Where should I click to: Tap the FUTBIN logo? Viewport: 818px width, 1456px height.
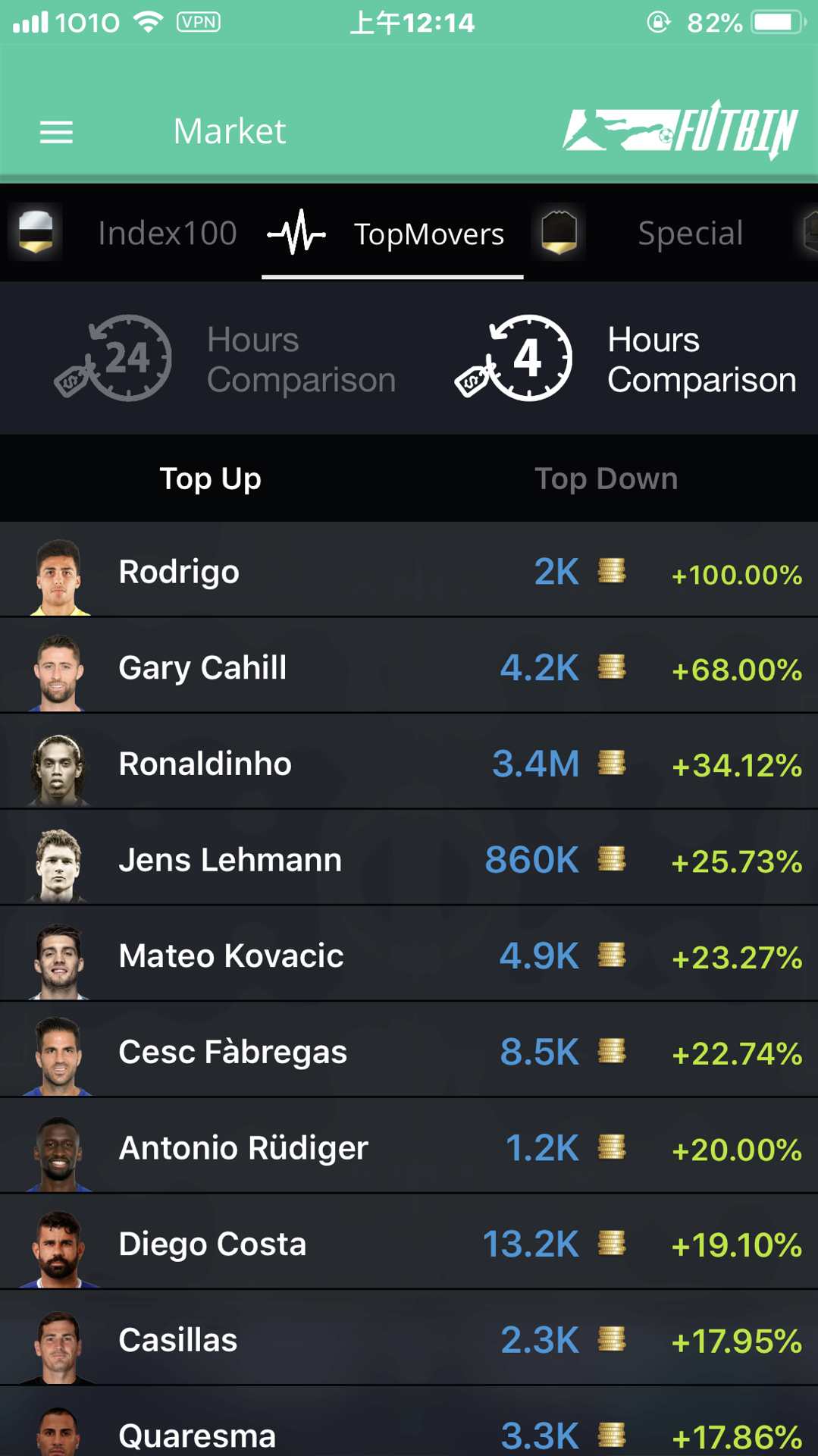pos(680,130)
